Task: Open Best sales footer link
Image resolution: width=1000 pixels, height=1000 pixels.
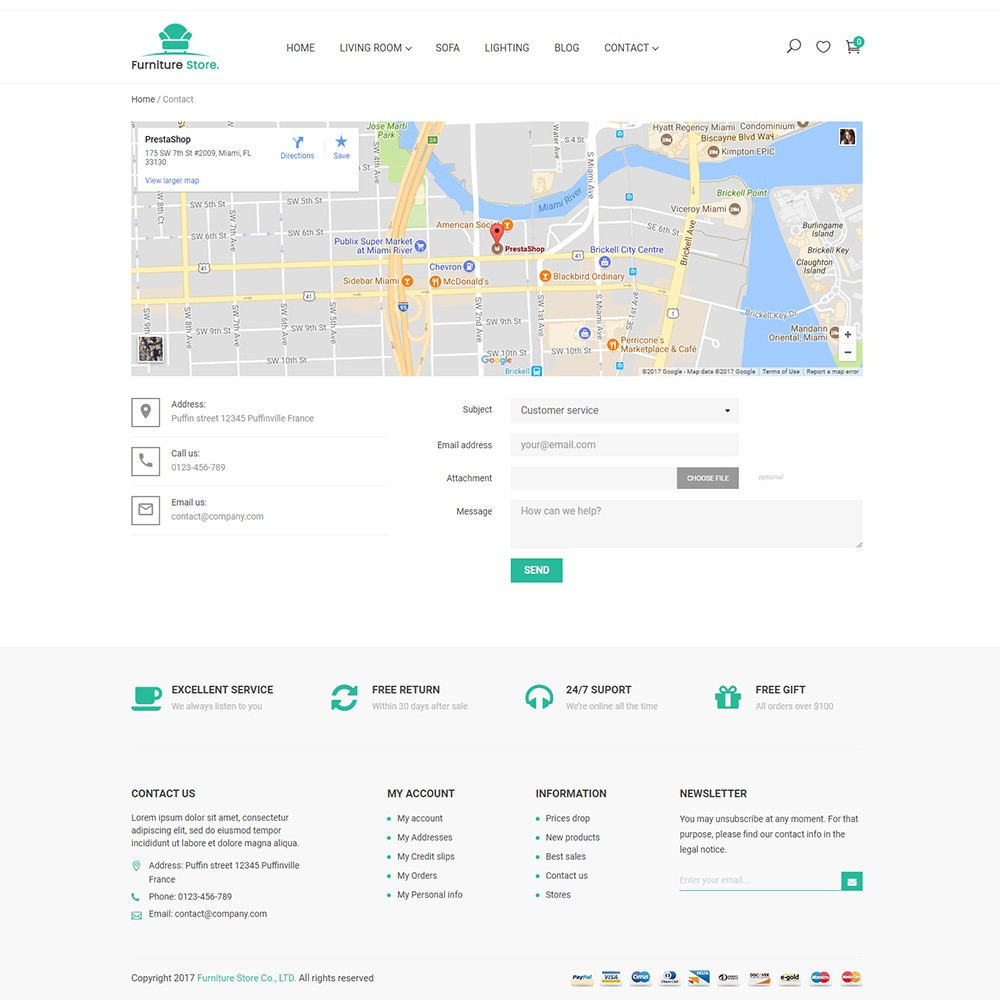Action: click(566, 857)
